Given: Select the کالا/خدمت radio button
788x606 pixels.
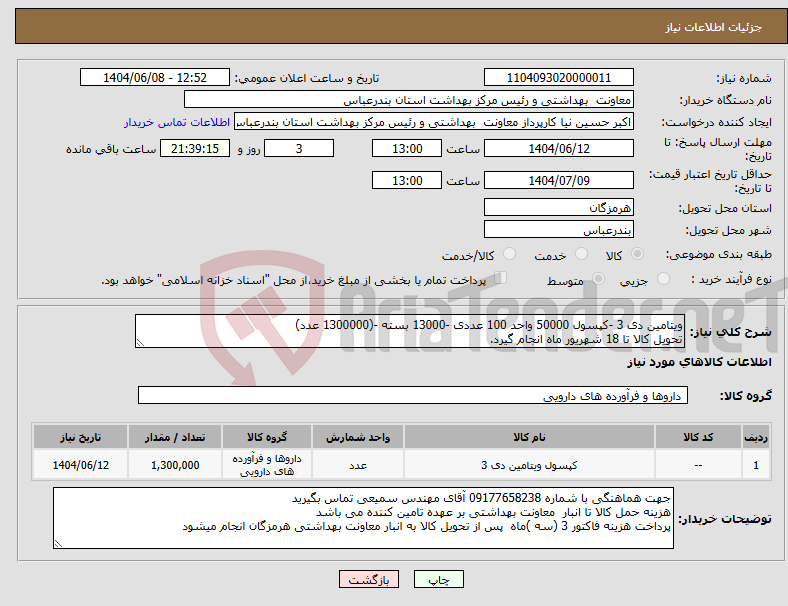Looking at the screenshot, I should [509, 254].
